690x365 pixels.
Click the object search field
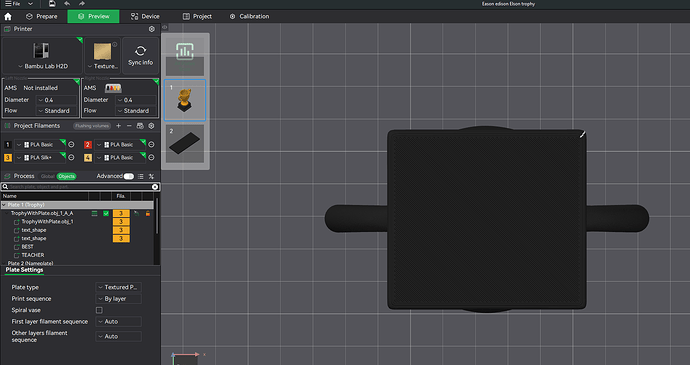pyautogui.click(x=80, y=187)
